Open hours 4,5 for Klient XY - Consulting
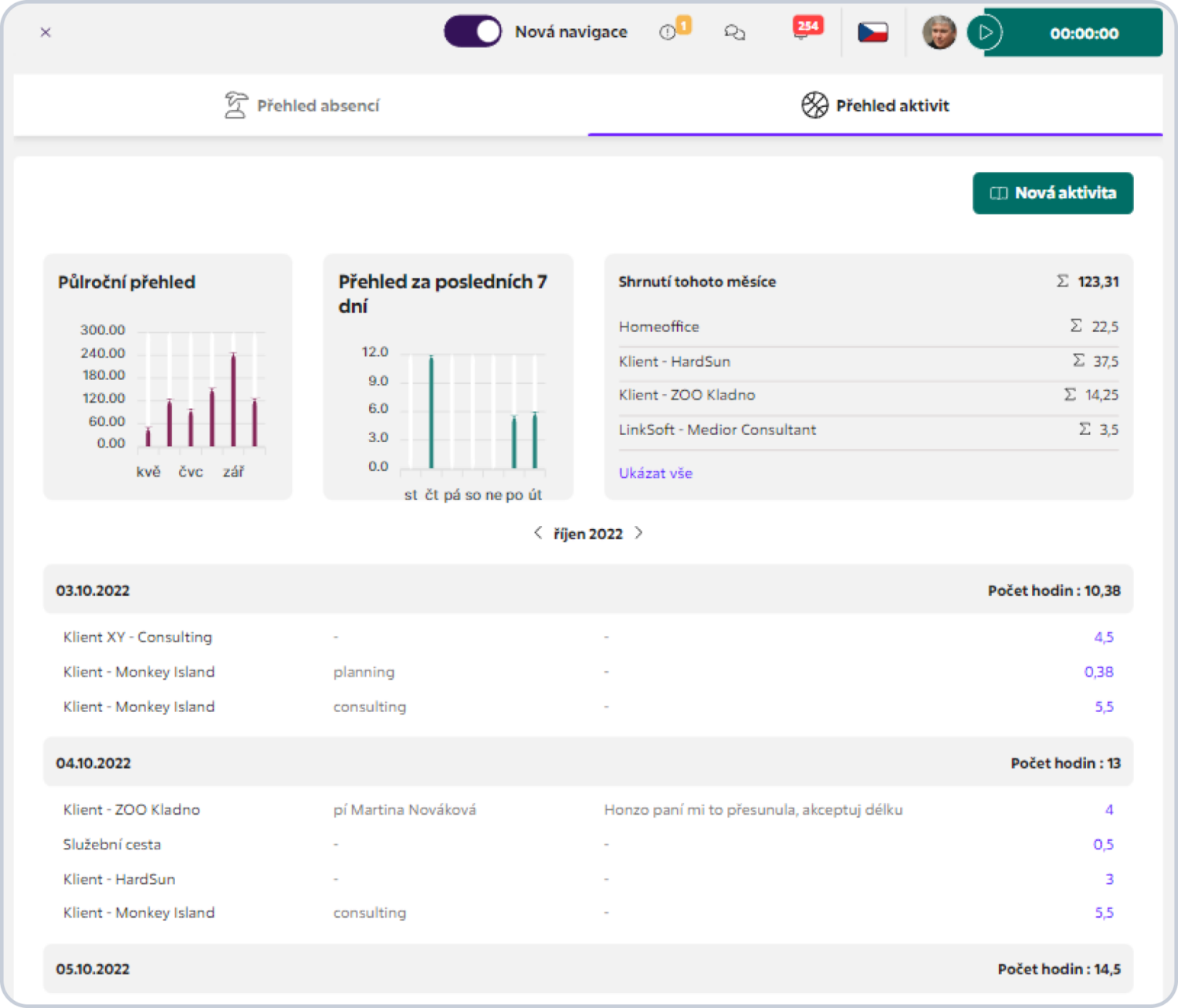 [1103, 637]
